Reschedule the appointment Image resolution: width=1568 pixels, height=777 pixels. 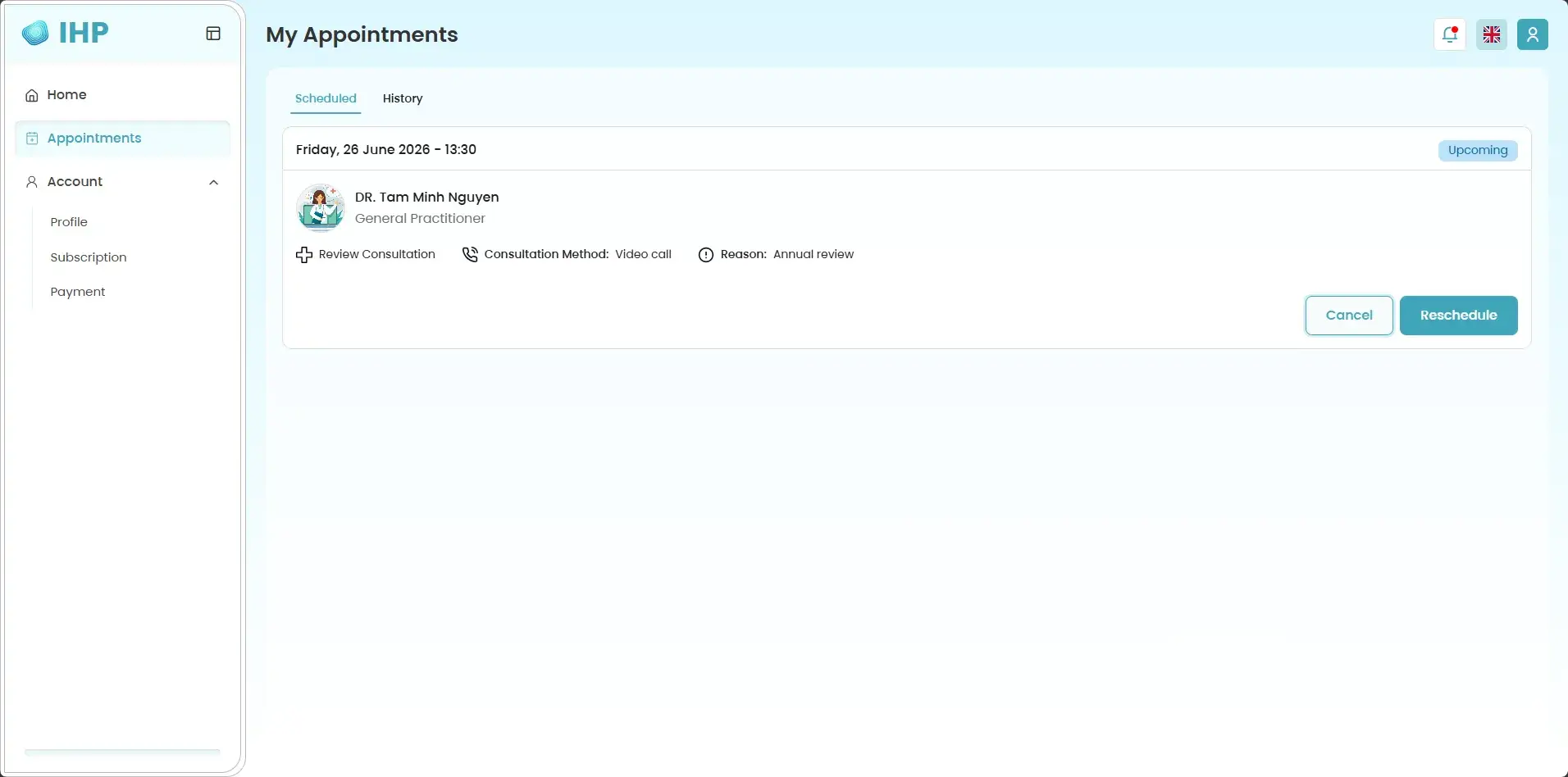click(x=1458, y=316)
